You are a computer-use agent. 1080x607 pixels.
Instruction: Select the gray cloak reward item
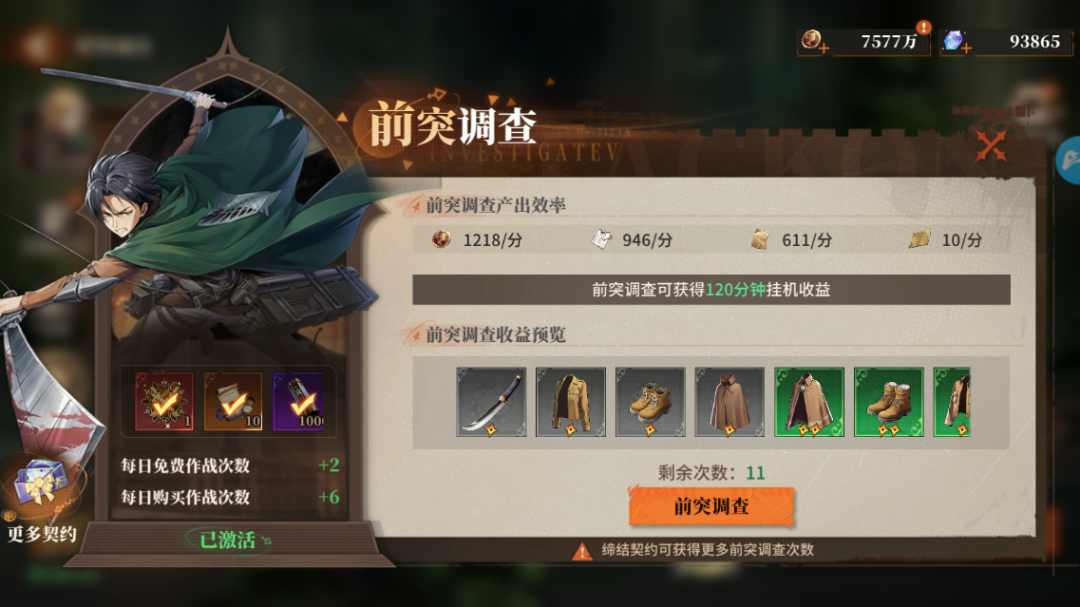(729, 402)
